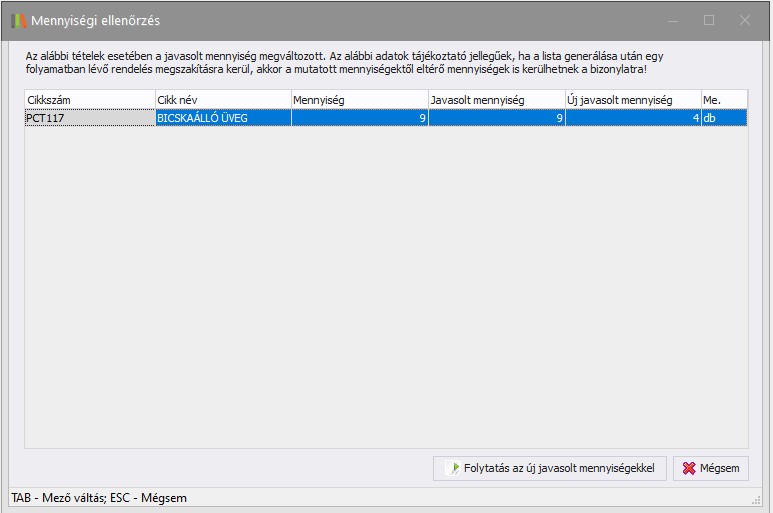Click the value 9 in the Mennyiség column
The height and width of the screenshot is (513, 773).
[359, 117]
